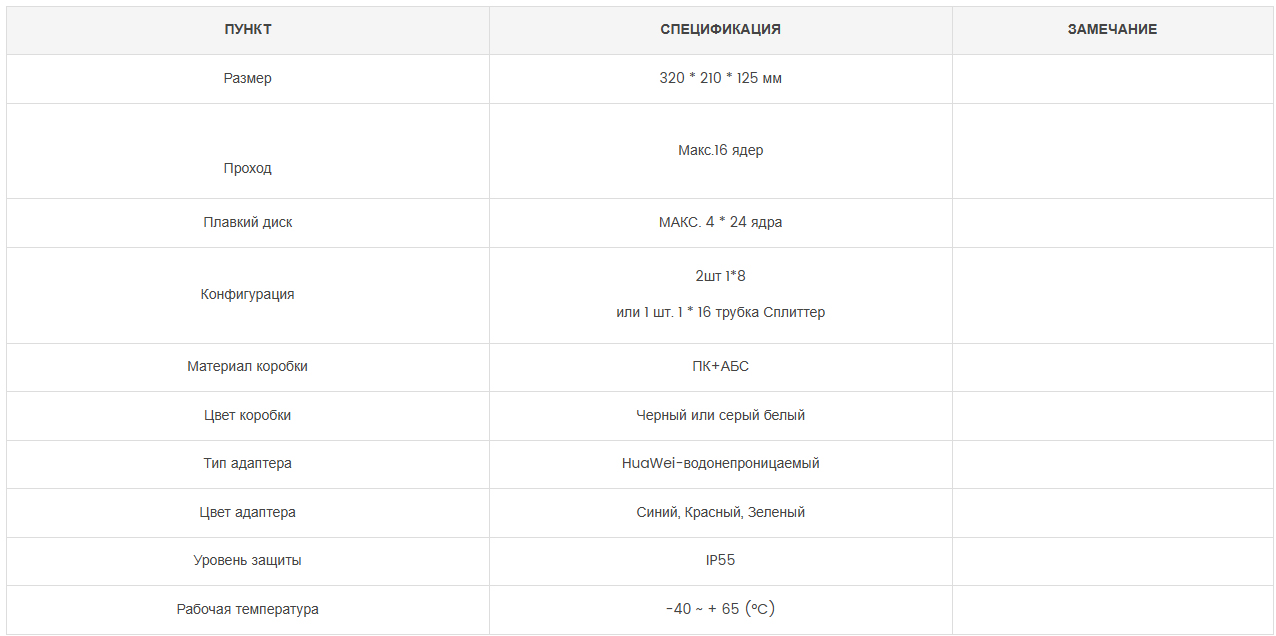Click the -40 ~ + 65 temperature value
Image resolution: width=1276 pixels, height=636 pixels.
pos(720,609)
